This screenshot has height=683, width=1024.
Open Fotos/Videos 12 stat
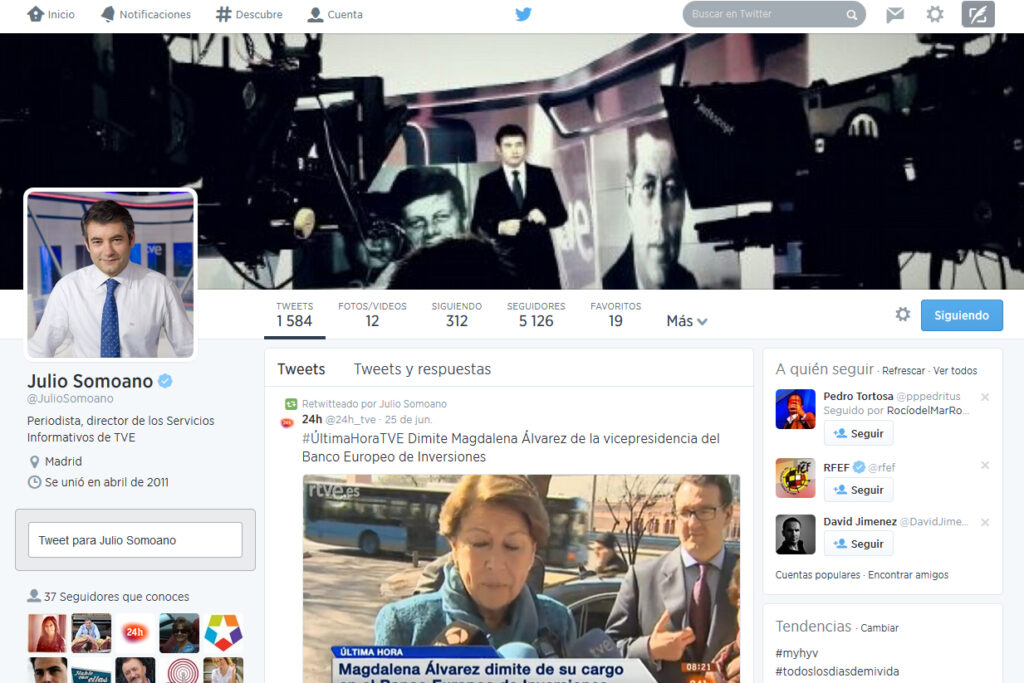pyautogui.click(x=372, y=315)
